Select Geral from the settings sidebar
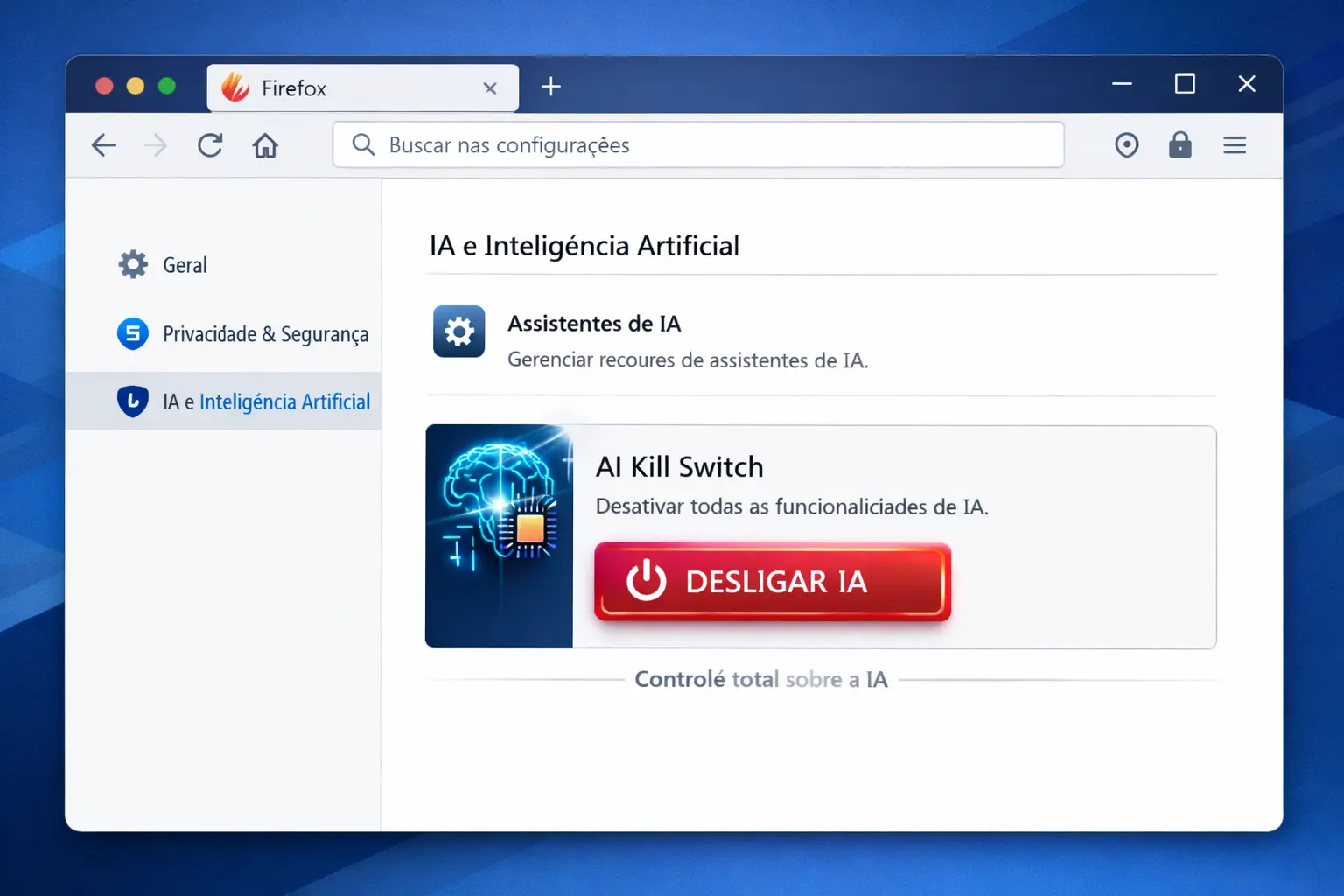 coord(184,264)
